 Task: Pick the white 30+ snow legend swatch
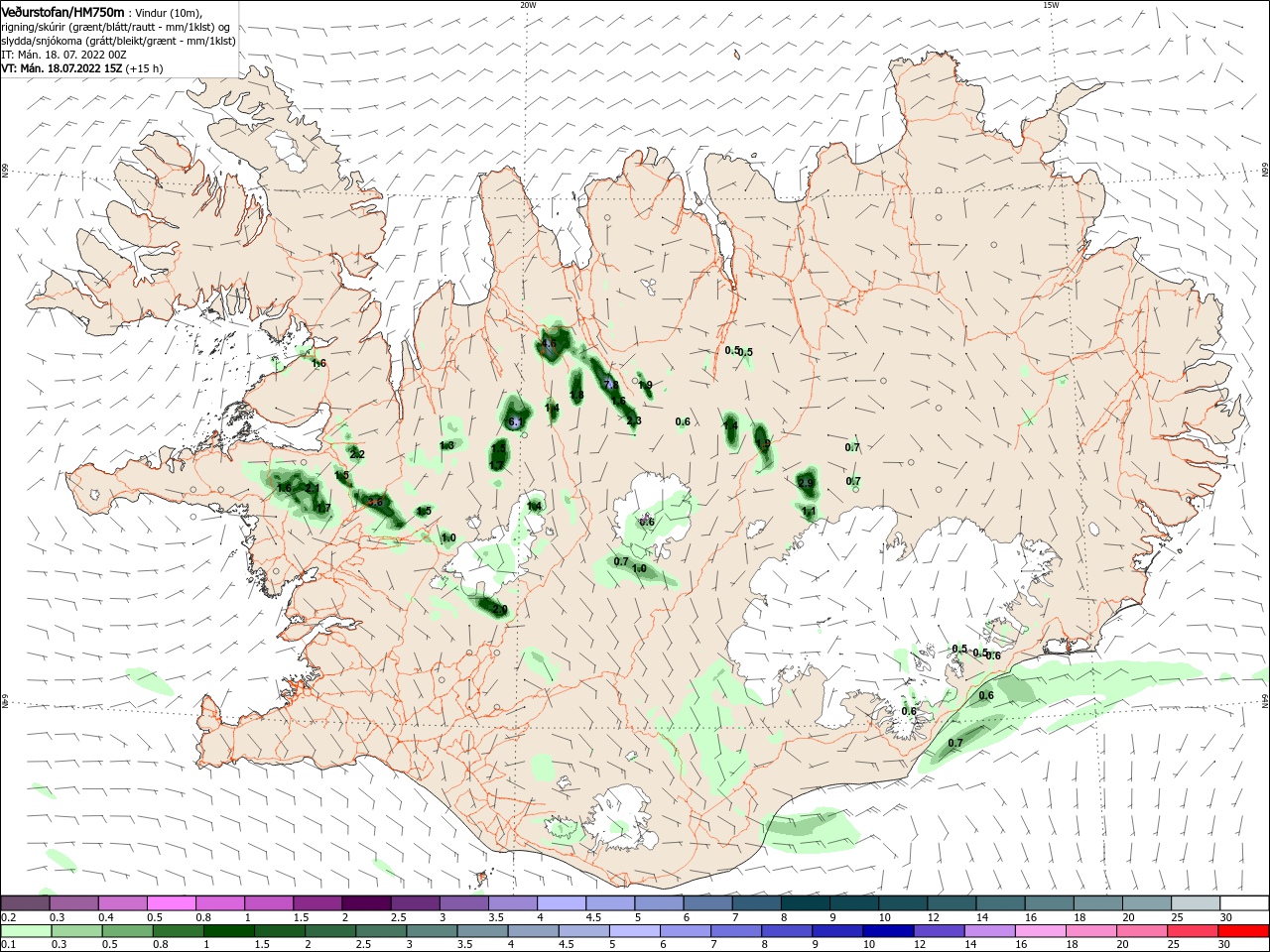pos(1244,903)
